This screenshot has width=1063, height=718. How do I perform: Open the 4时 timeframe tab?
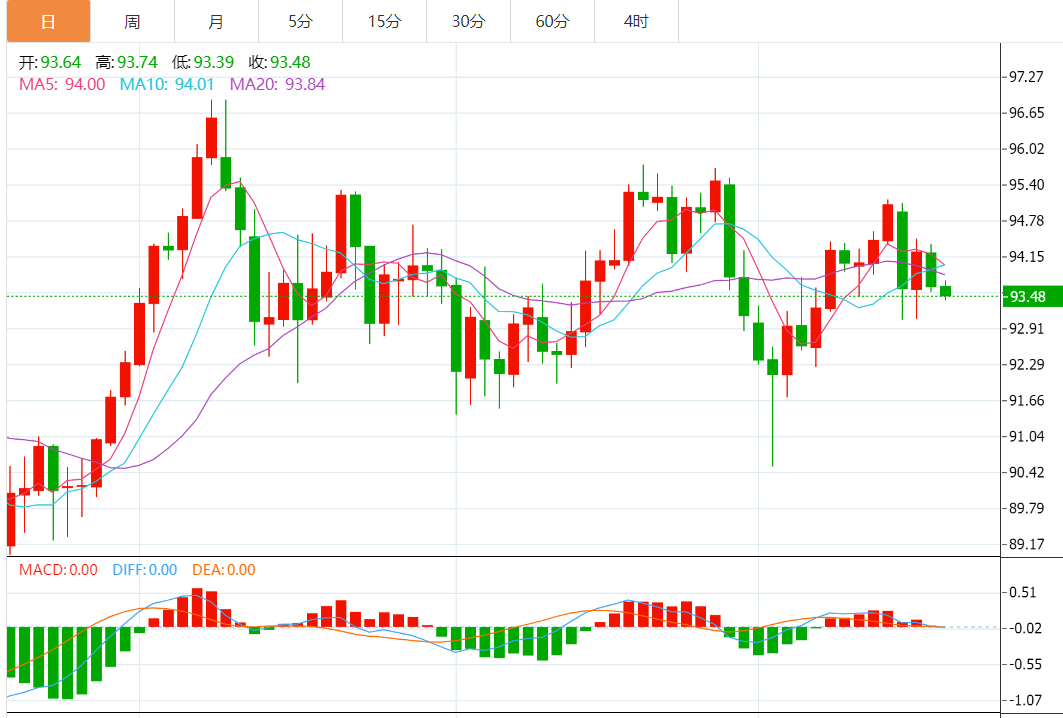pyautogui.click(x=637, y=22)
